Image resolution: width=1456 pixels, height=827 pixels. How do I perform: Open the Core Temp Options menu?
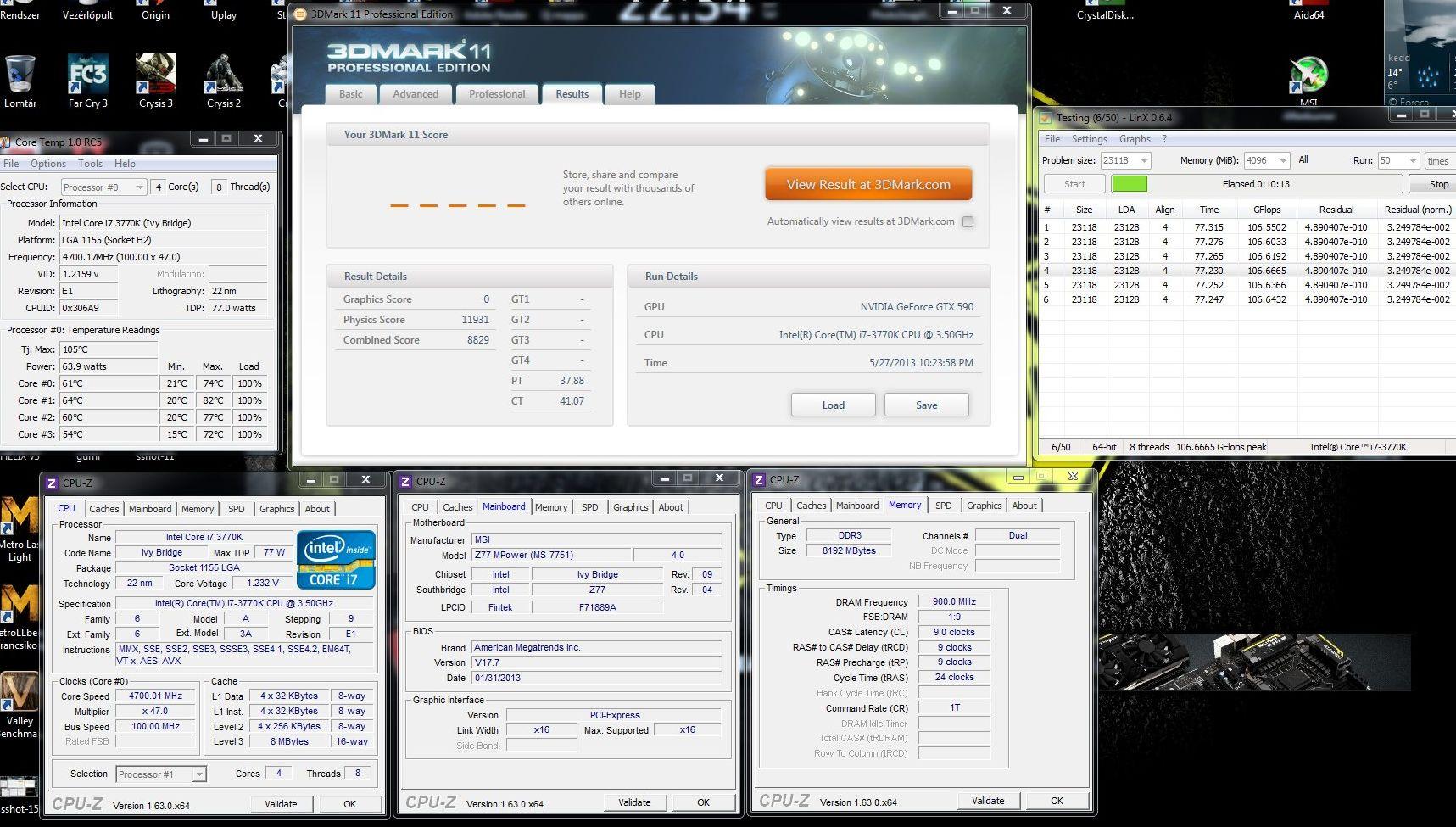point(48,164)
